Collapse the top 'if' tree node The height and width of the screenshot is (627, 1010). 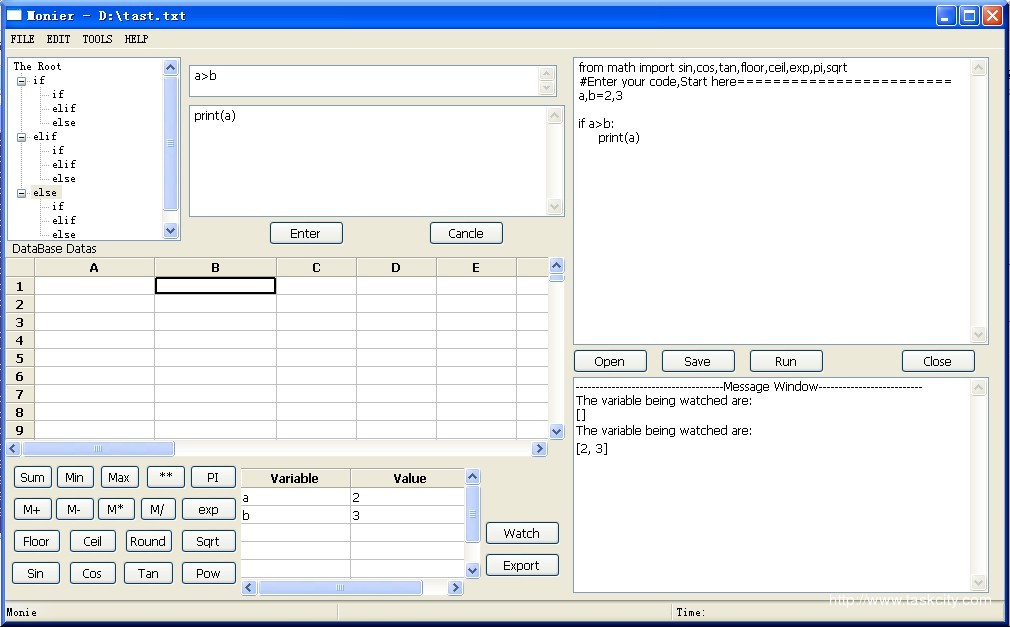(x=21, y=81)
